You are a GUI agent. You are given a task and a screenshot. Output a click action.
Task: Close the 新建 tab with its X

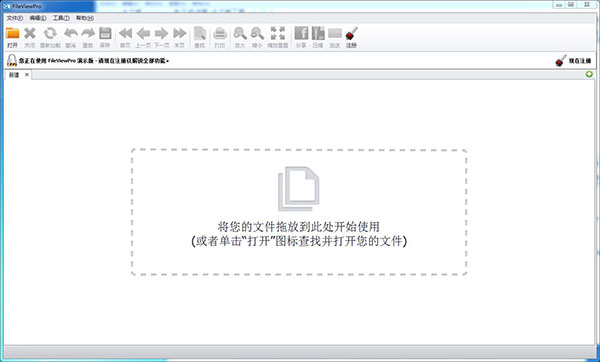[x=27, y=75]
